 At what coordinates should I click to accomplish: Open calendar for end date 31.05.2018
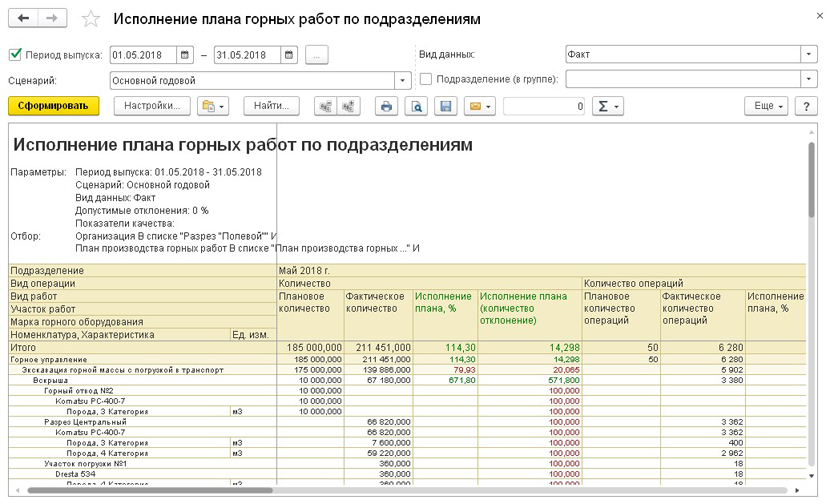(x=289, y=55)
